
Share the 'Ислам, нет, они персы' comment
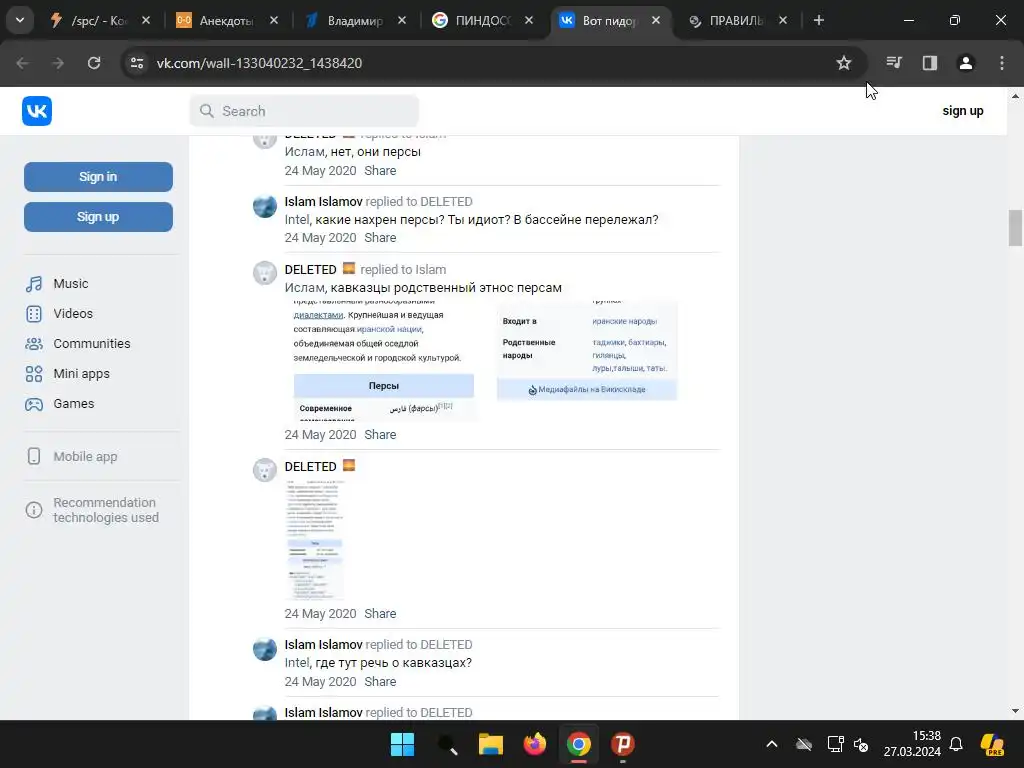[x=380, y=171]
